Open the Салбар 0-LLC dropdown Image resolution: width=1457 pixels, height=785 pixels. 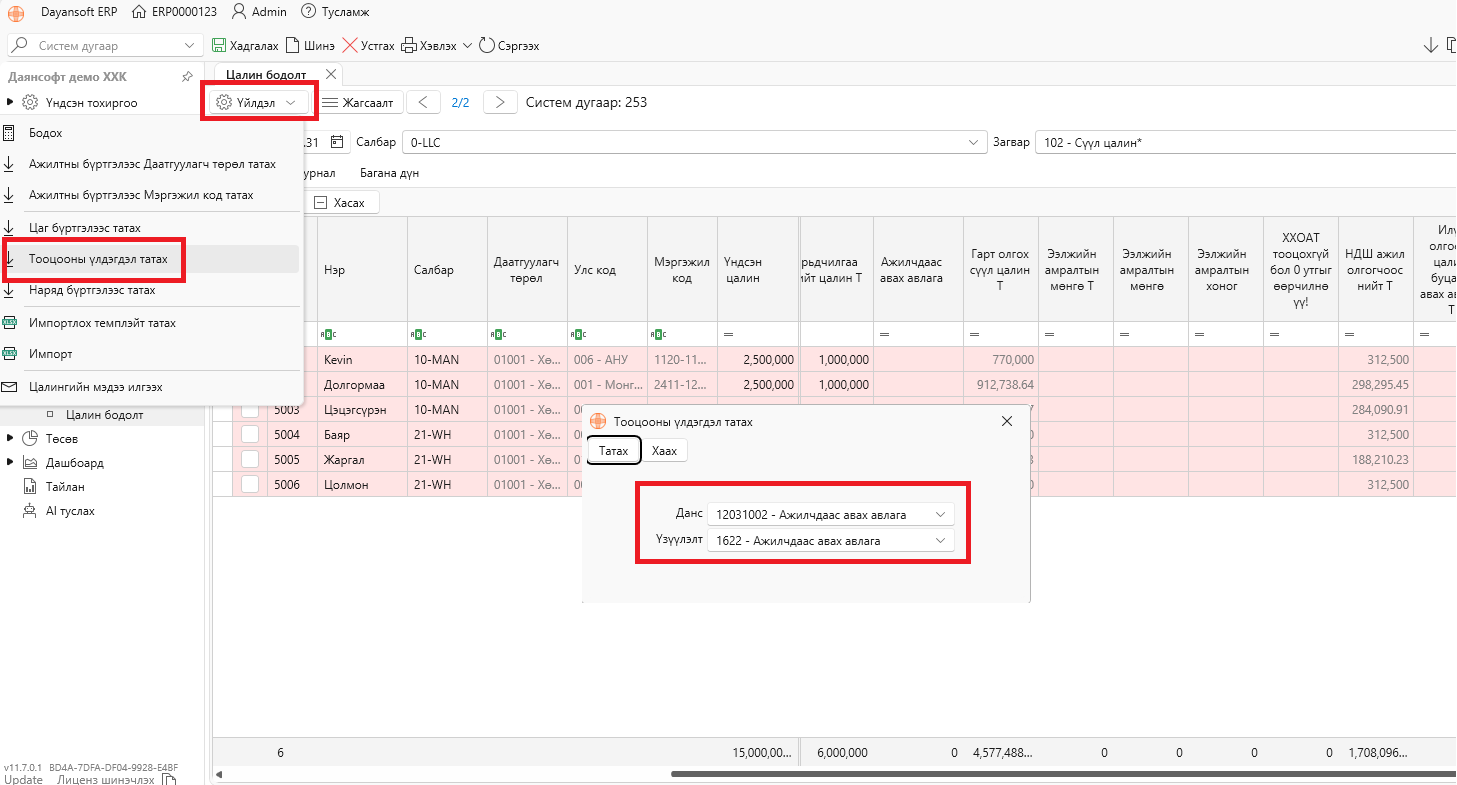click(974, 143)
